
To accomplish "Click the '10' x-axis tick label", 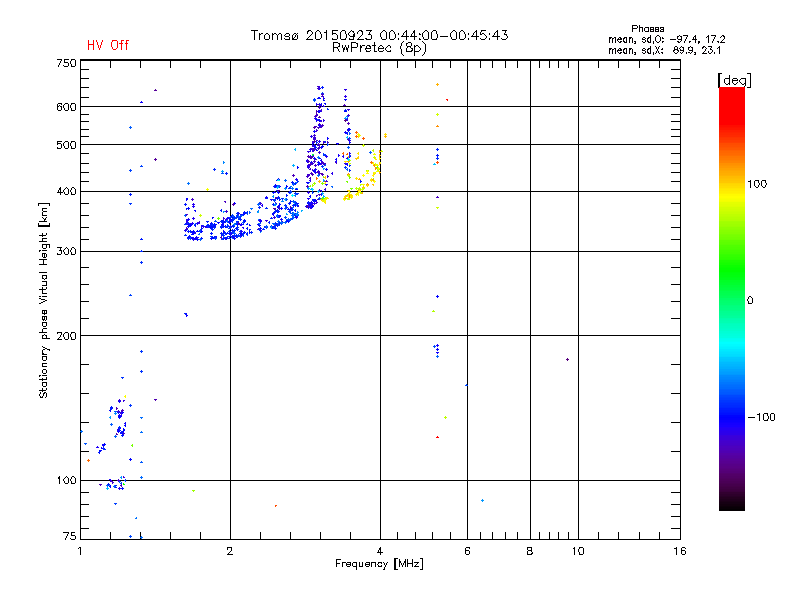I will pyautogui.click(x=578, y=551).
